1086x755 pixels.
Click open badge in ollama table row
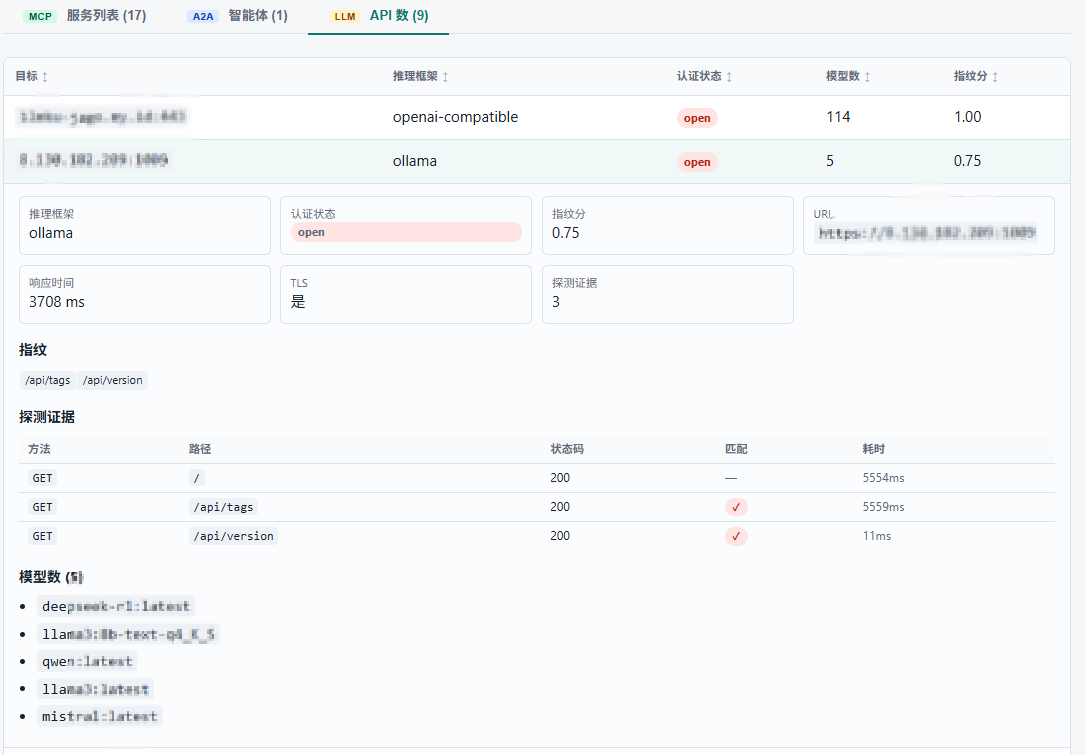(x=697, y=162)
